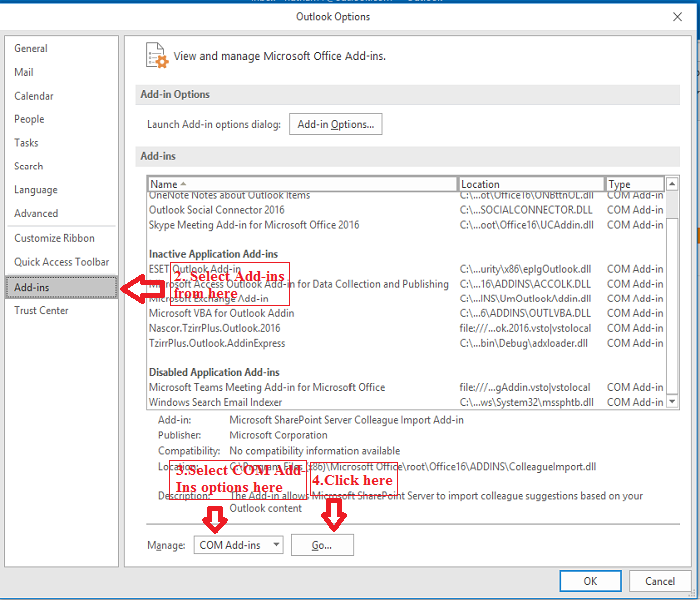Open the Calendar options category
The height and width of the screenshot is (600, 700).
pos(34,96)
